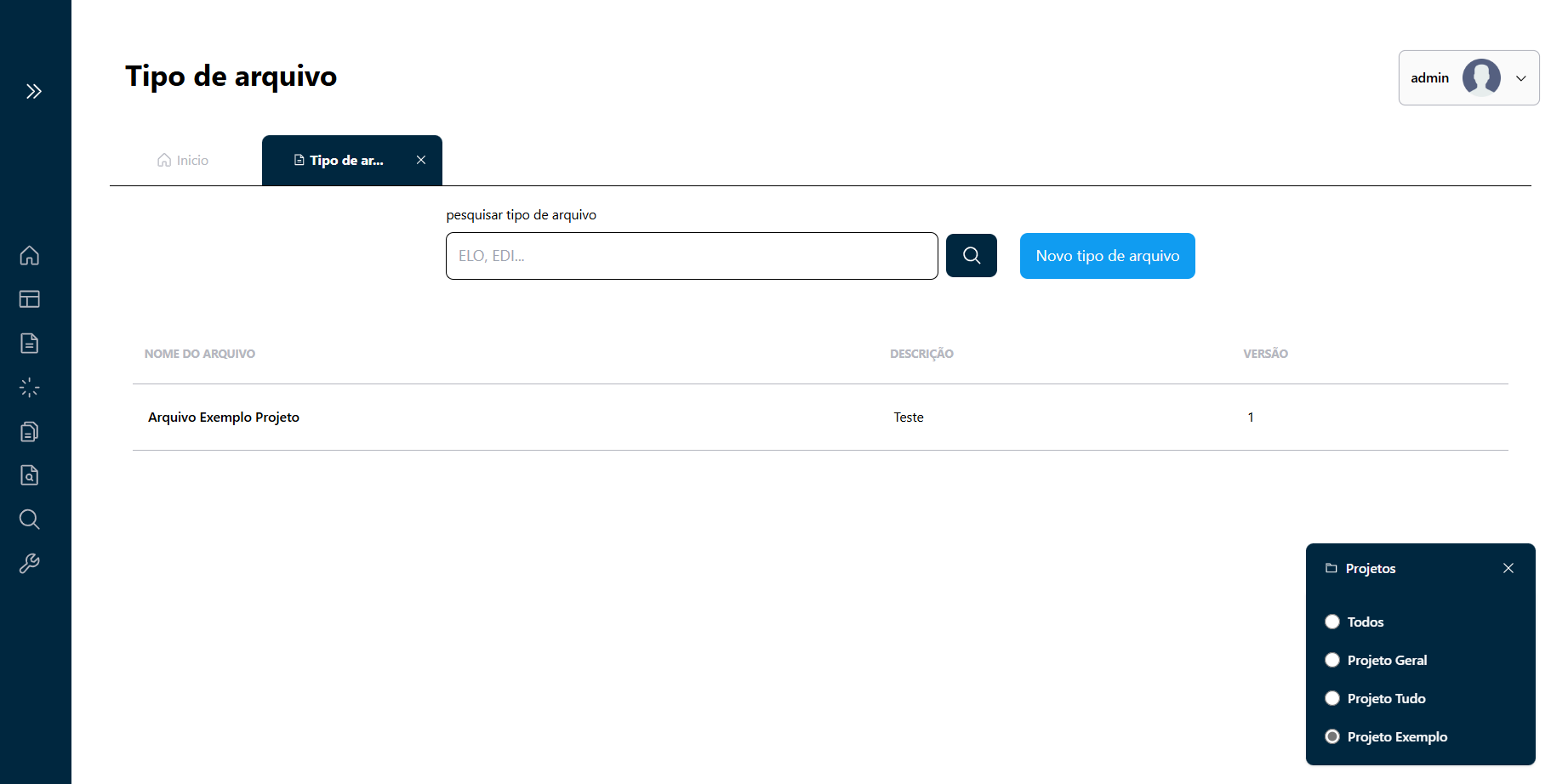Image resolution: width=1551 pixels, height=784 pixels.
Task: Focus the pesquisar tipo de arquivo field
Action: click(691, 256)
